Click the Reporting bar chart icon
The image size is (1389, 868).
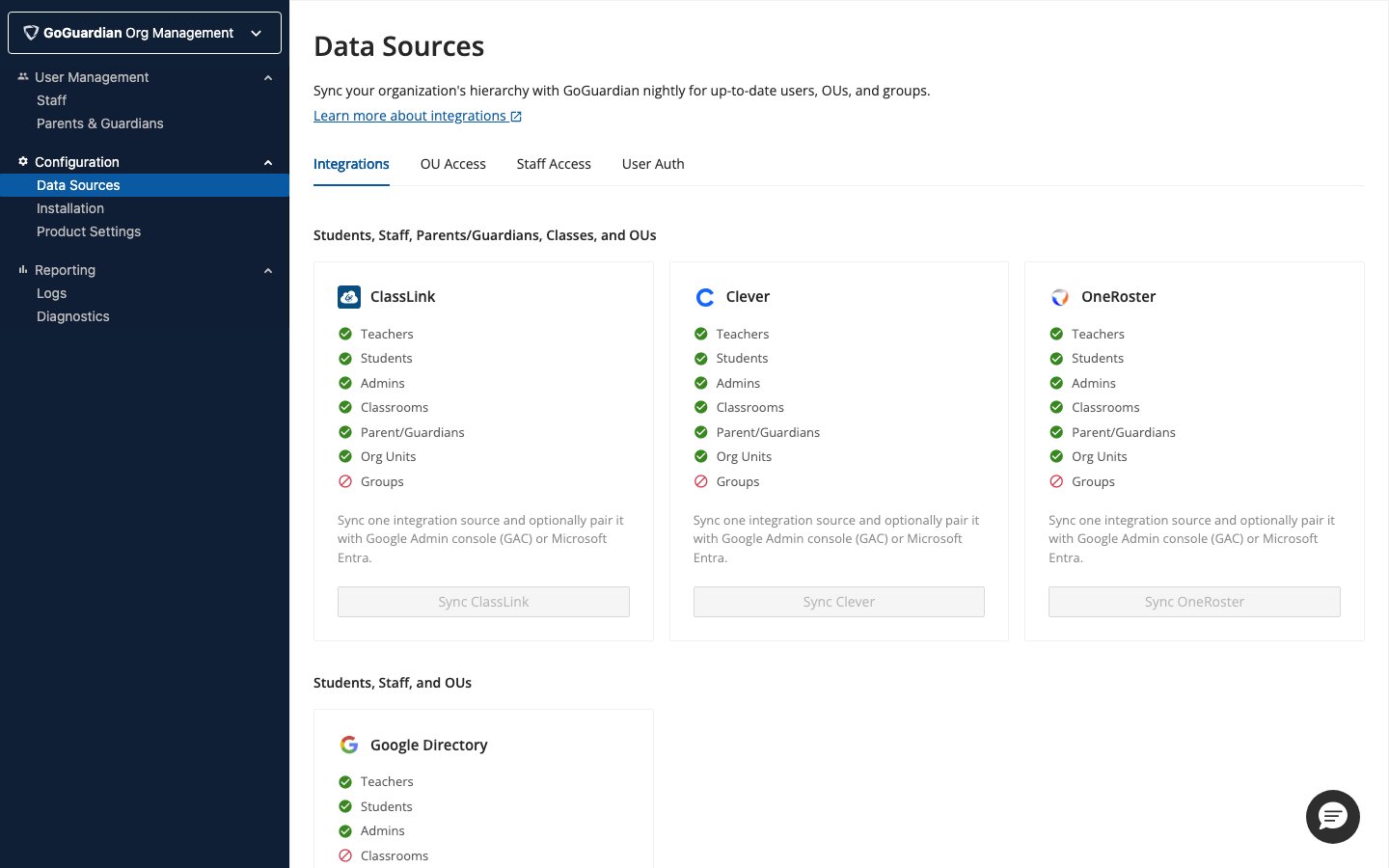coord(23,269)
